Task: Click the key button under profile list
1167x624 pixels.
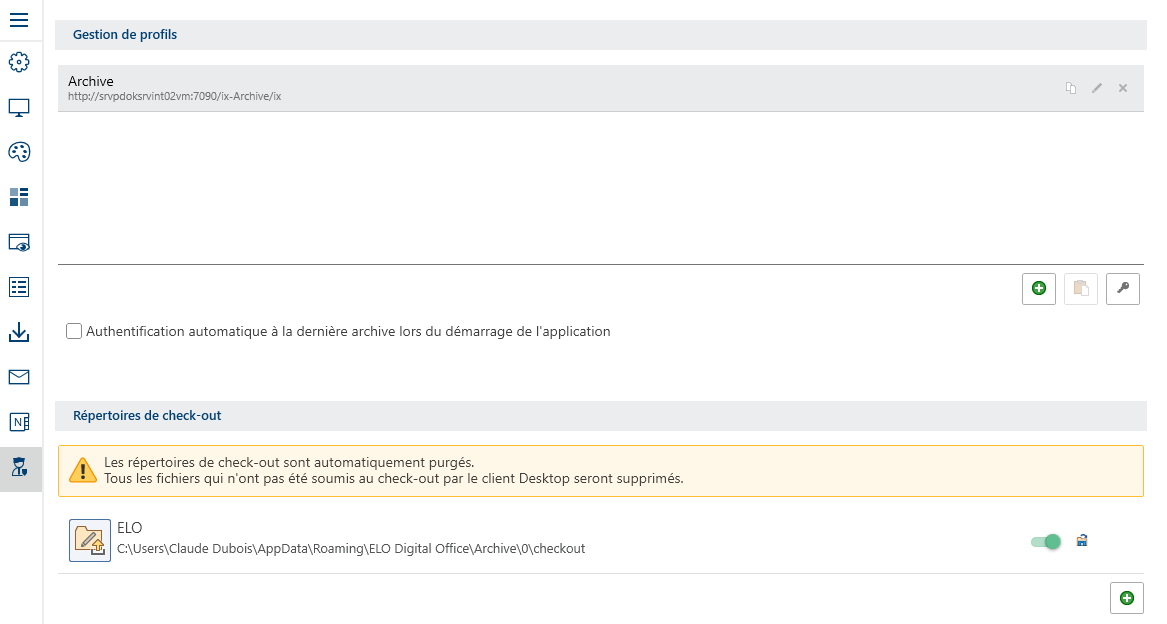Action: [1123, 288]
